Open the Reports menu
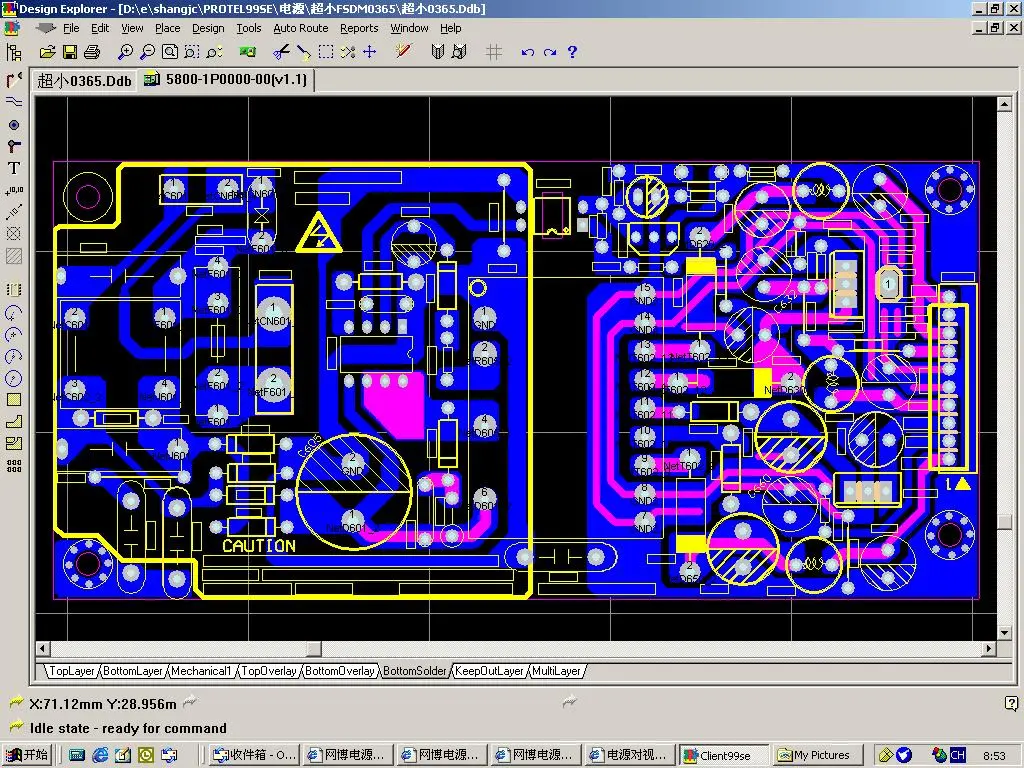 [359, 28]
